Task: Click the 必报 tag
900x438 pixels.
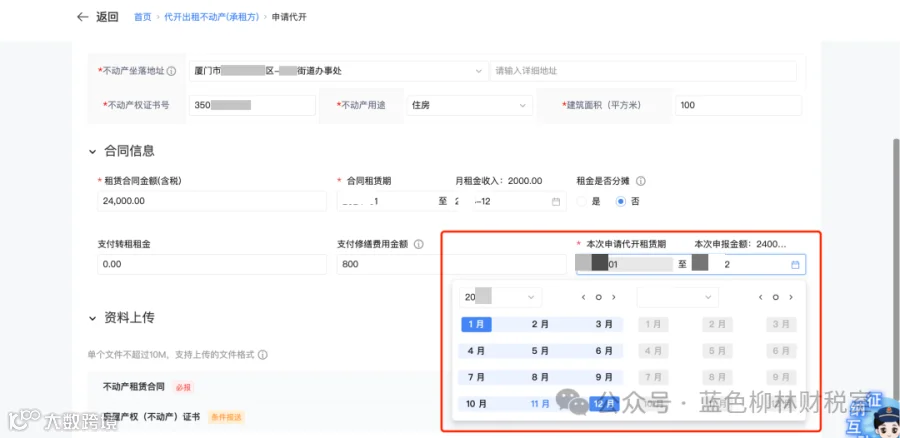Action: [x=184, y=387]
